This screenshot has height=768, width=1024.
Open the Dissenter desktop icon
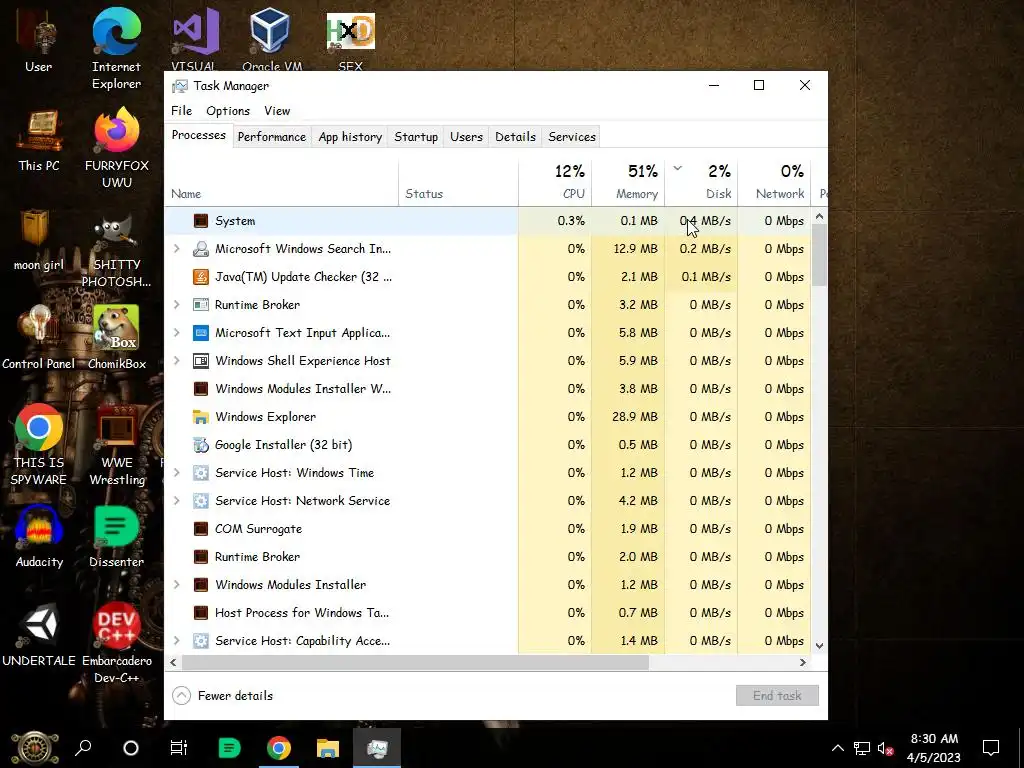coord(116,537)
